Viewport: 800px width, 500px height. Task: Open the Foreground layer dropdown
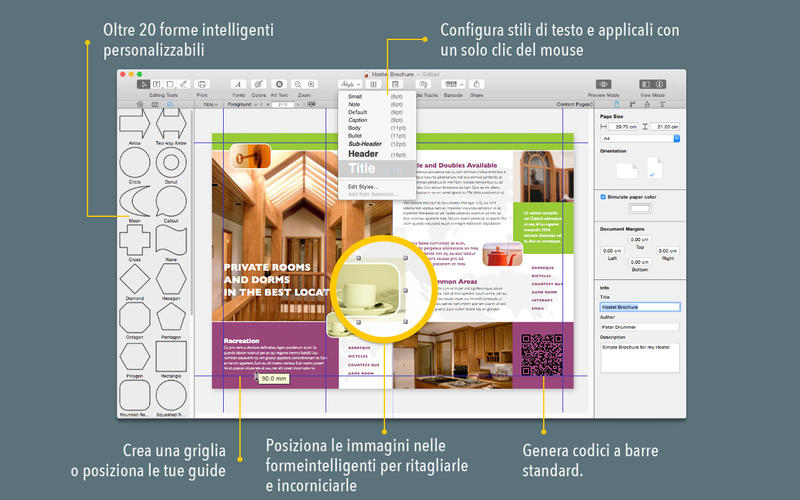click(242, 104)
